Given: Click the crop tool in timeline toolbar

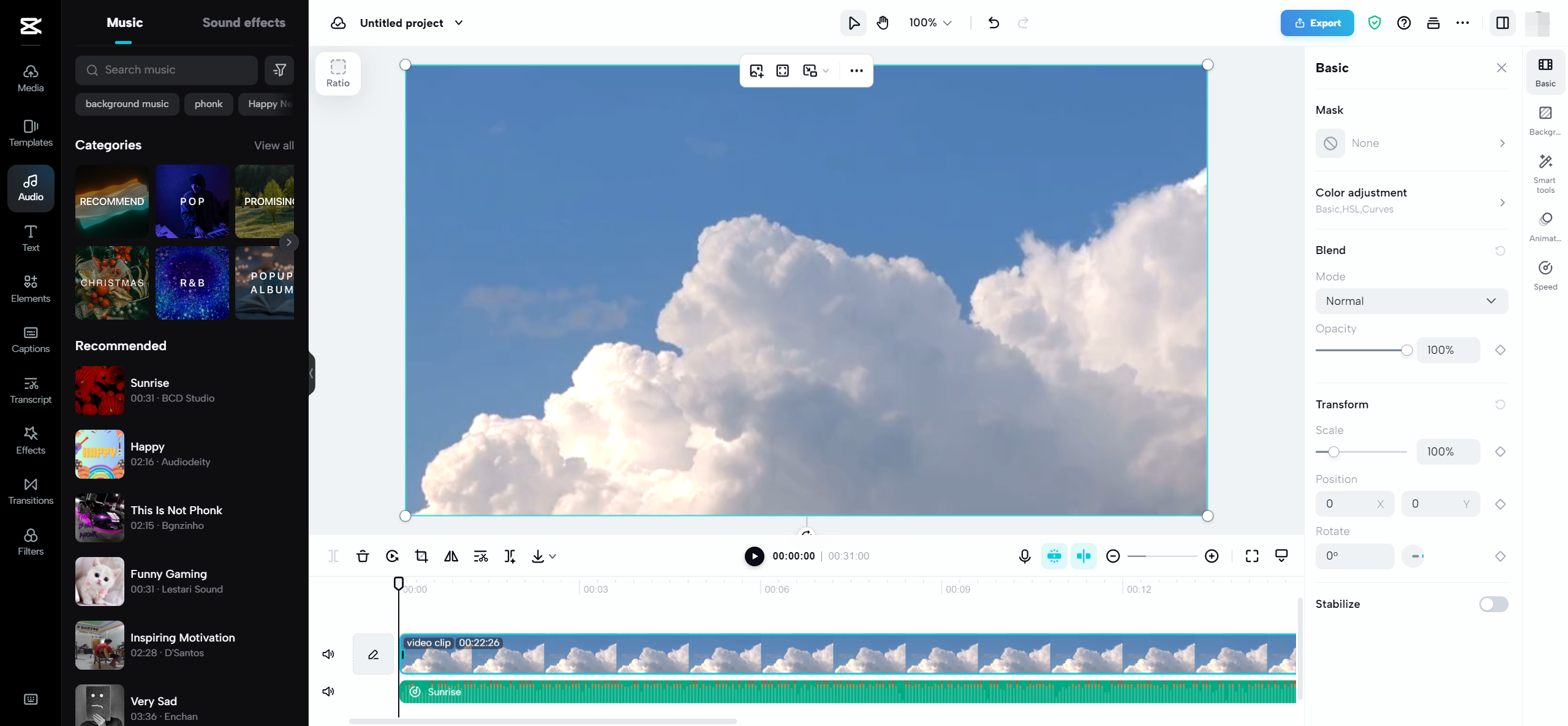Looking at the screenshot, I should click(x=421, y=556).
